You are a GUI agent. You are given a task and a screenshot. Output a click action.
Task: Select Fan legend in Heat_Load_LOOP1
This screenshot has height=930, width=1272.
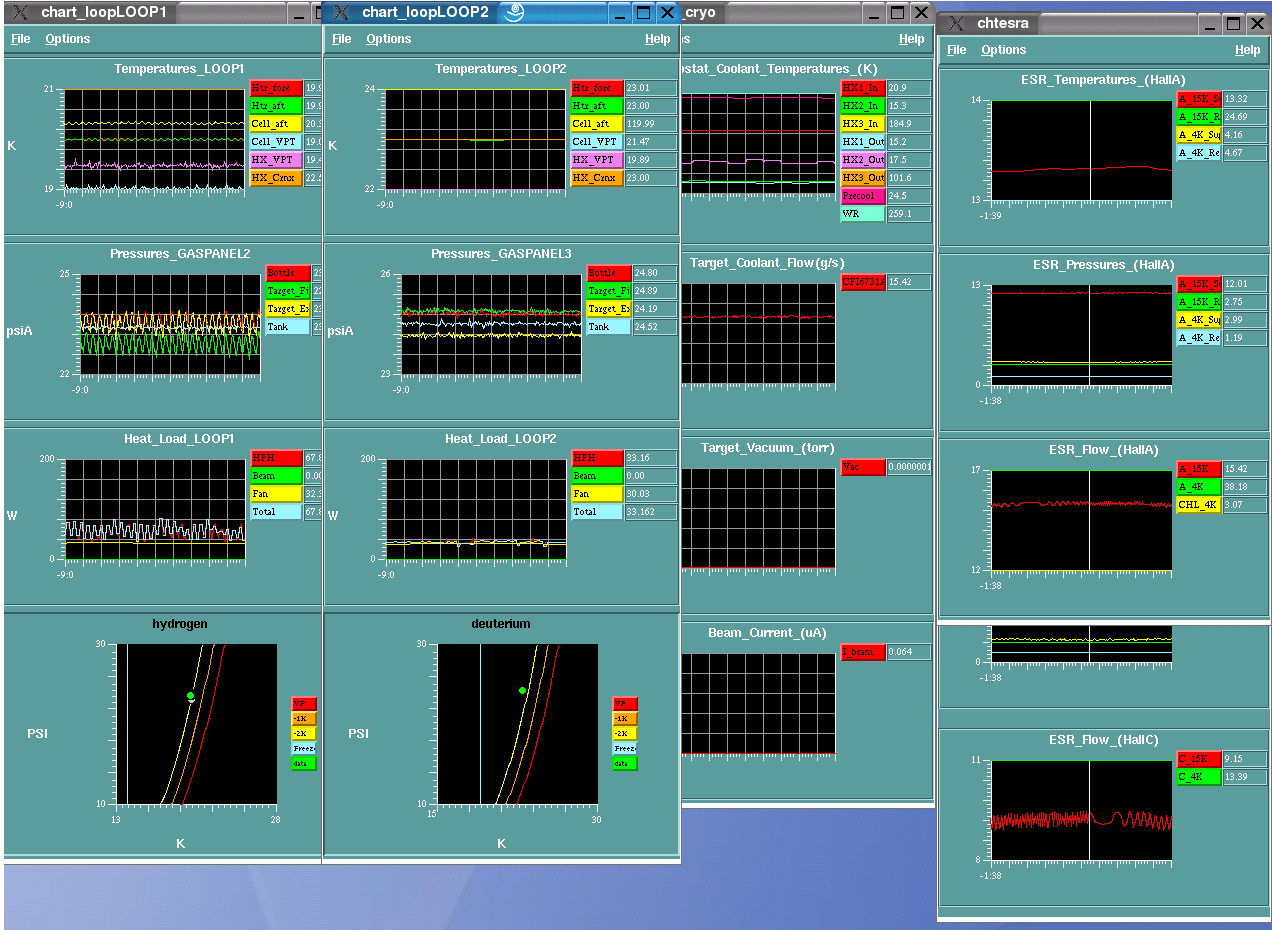click(x=275, y=494)
